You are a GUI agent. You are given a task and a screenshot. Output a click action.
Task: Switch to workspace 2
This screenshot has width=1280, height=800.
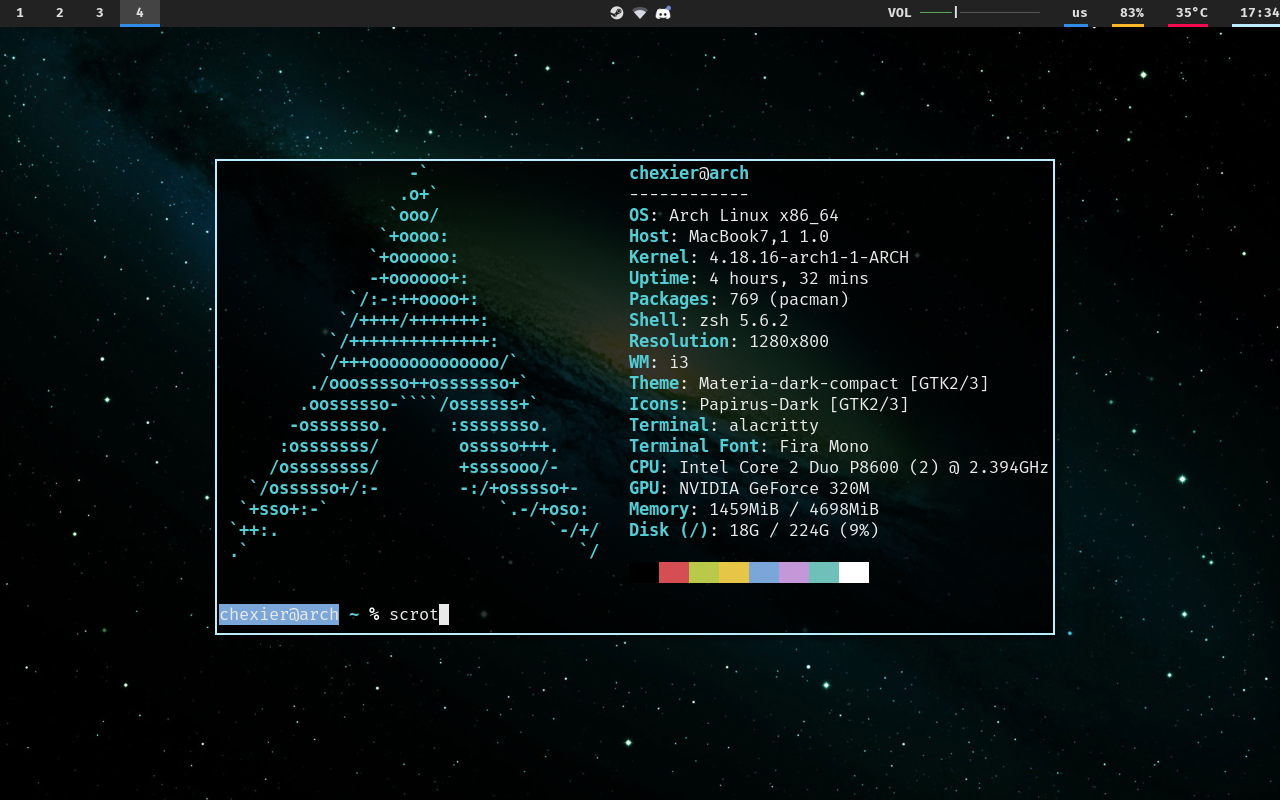click(60, 13)
